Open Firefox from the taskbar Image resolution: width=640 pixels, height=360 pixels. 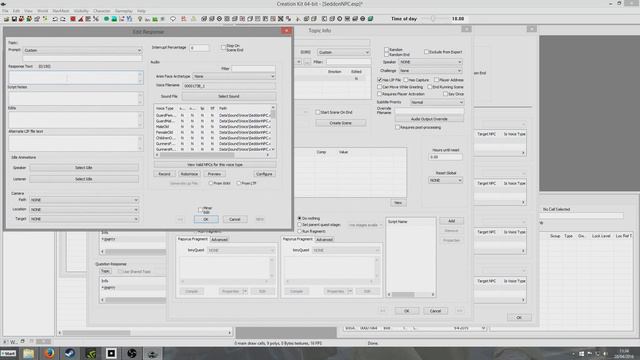[49, 353]
